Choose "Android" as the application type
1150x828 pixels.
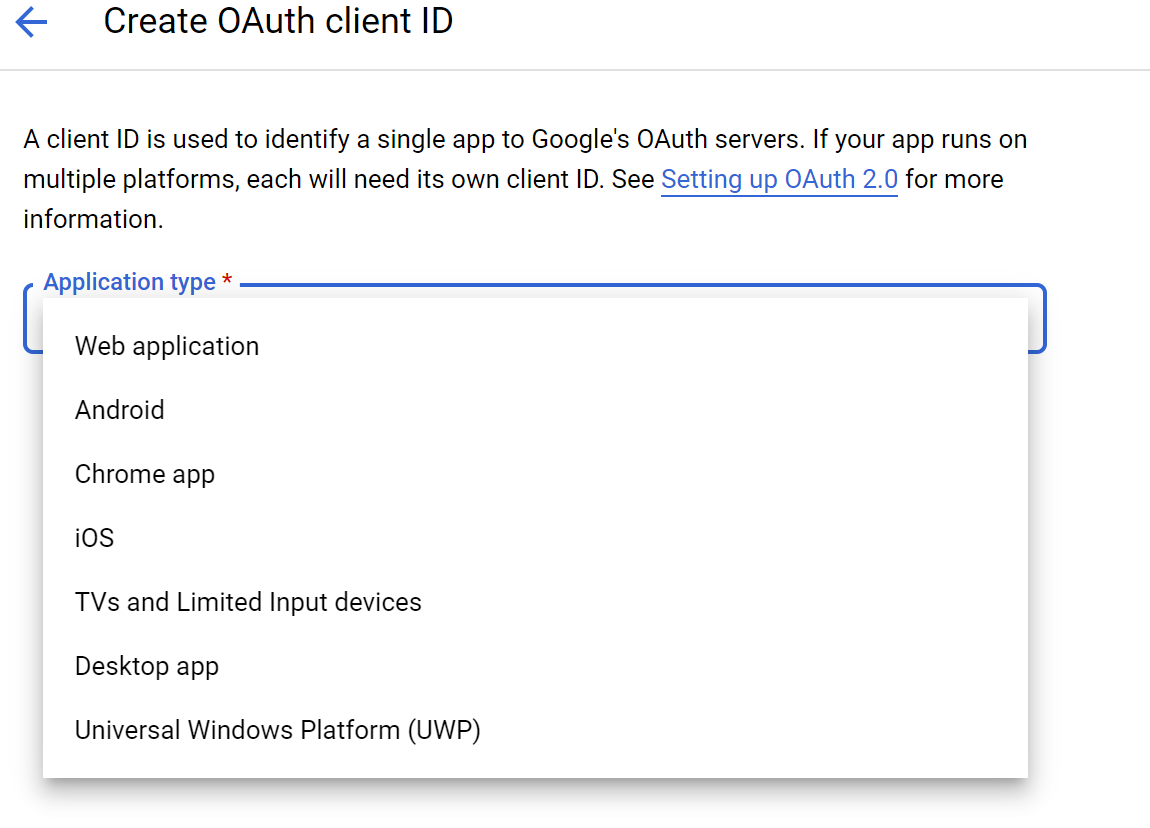[x=120, y=410]
